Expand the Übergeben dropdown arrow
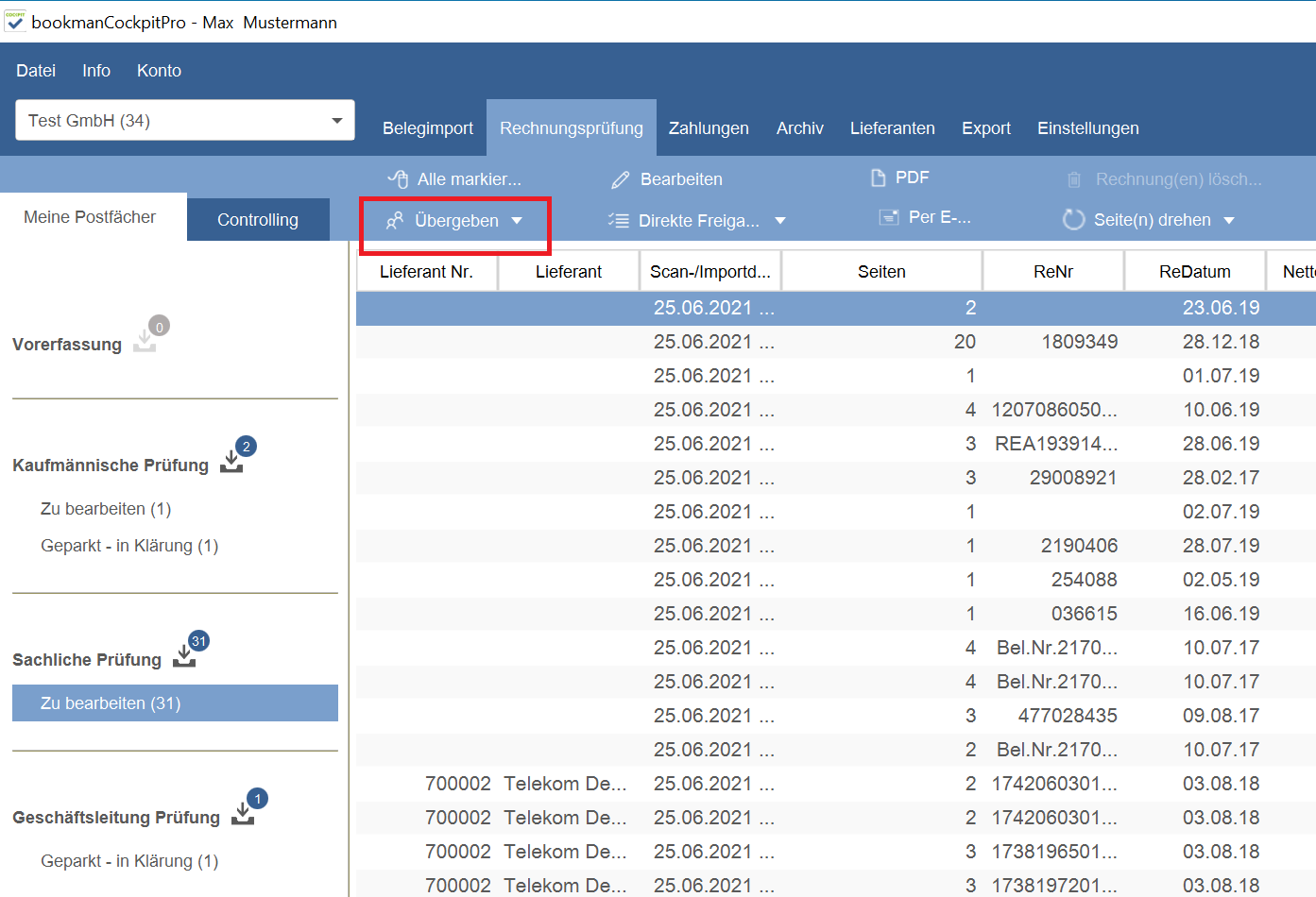 517,221
